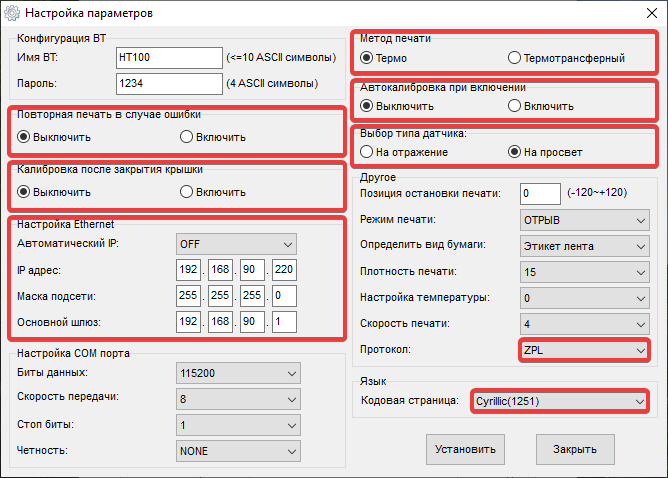Open Протокол dropdown showing ZPL
The width and height of the screenshot is (668, 478).
(584, 350)
